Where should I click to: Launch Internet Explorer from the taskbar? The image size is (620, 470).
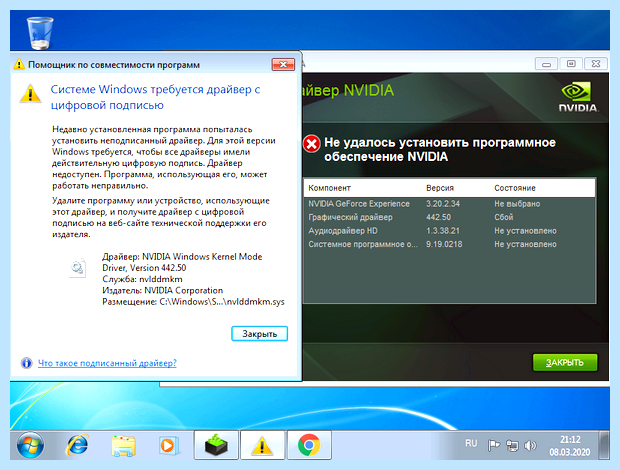click(77, 445)
